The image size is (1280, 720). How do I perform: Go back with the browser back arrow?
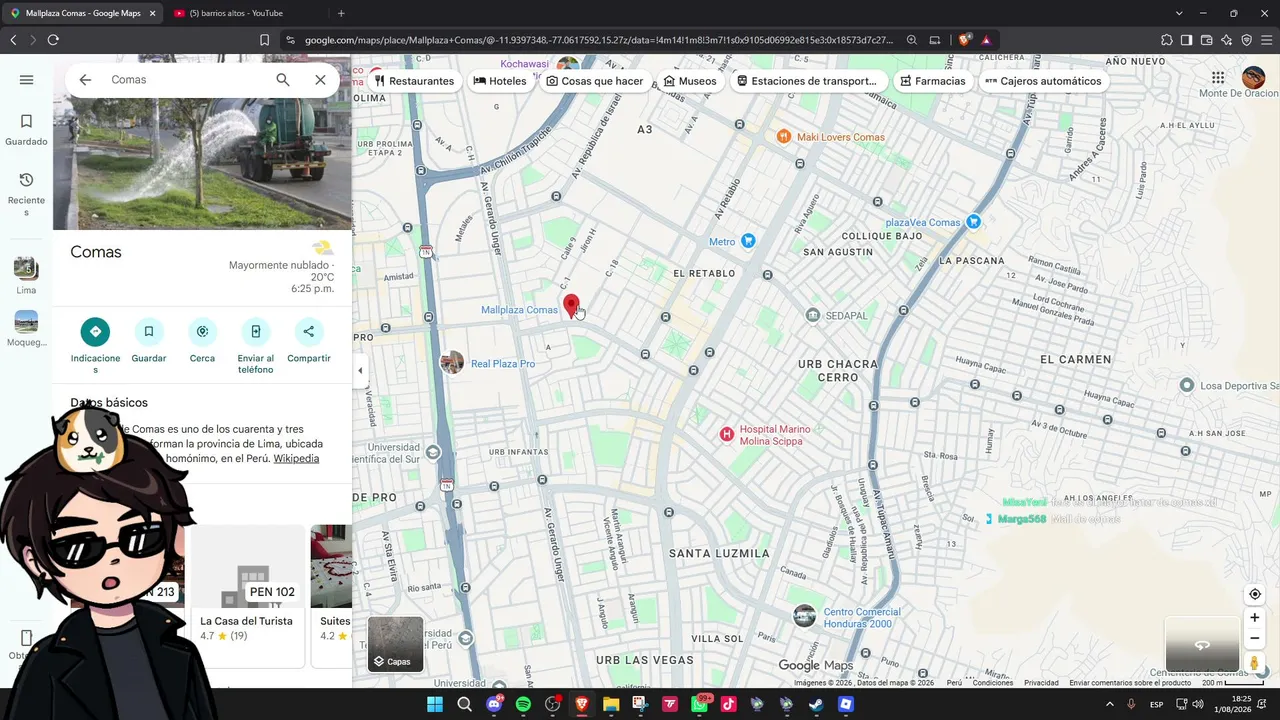tap(13, 40)
